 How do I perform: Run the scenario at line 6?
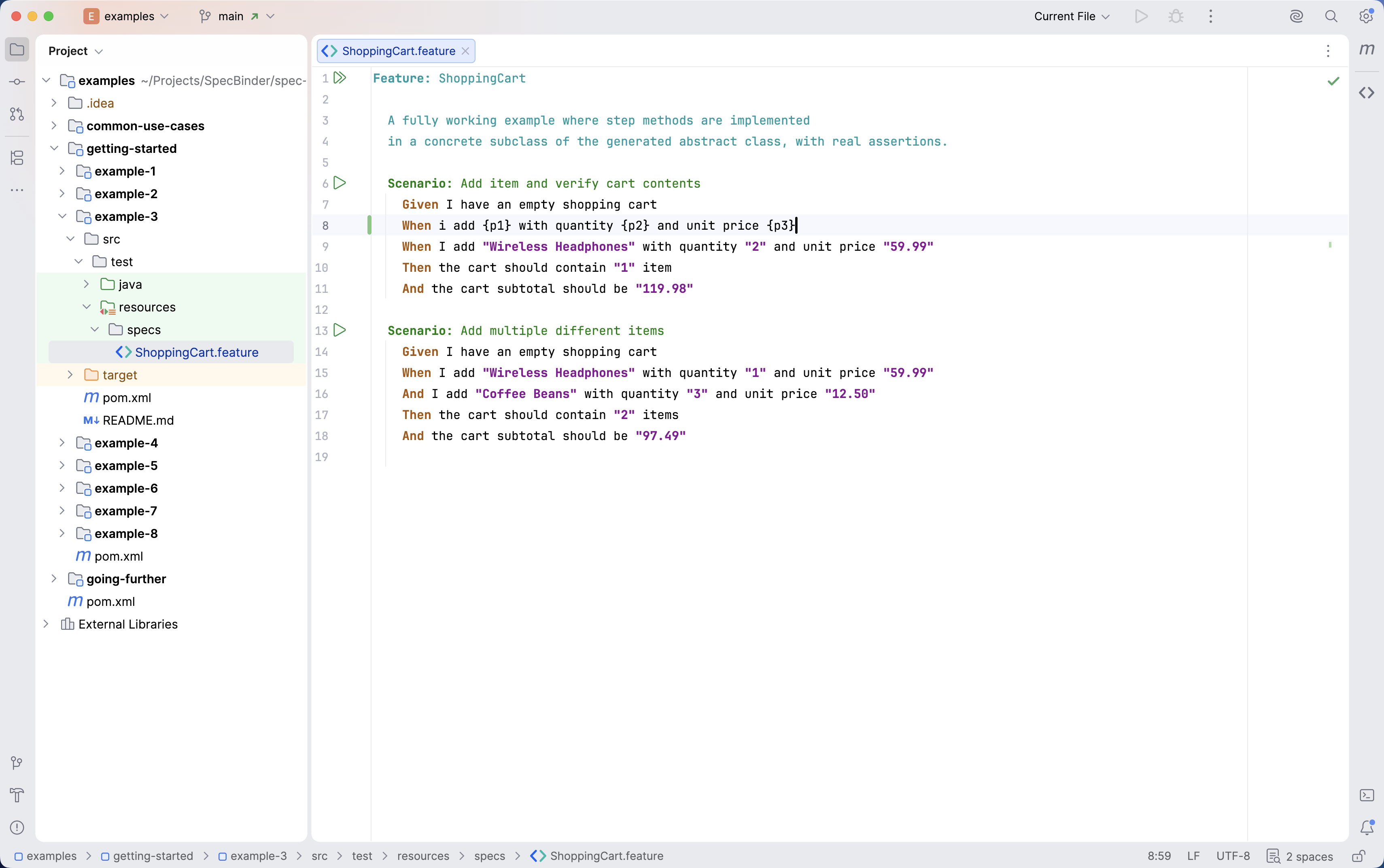(340, 183)
